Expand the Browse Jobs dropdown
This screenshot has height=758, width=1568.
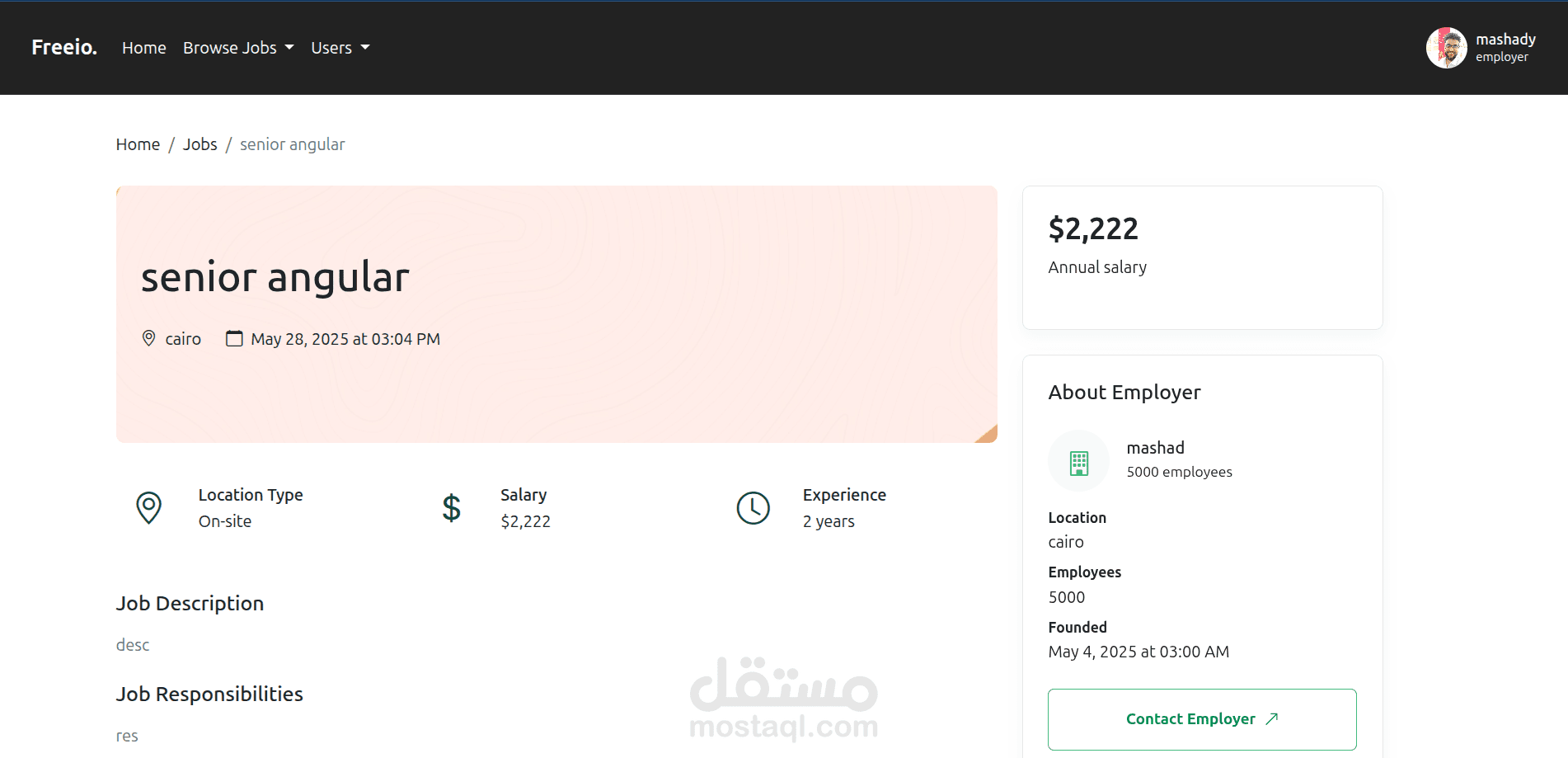tap(238, 48)
